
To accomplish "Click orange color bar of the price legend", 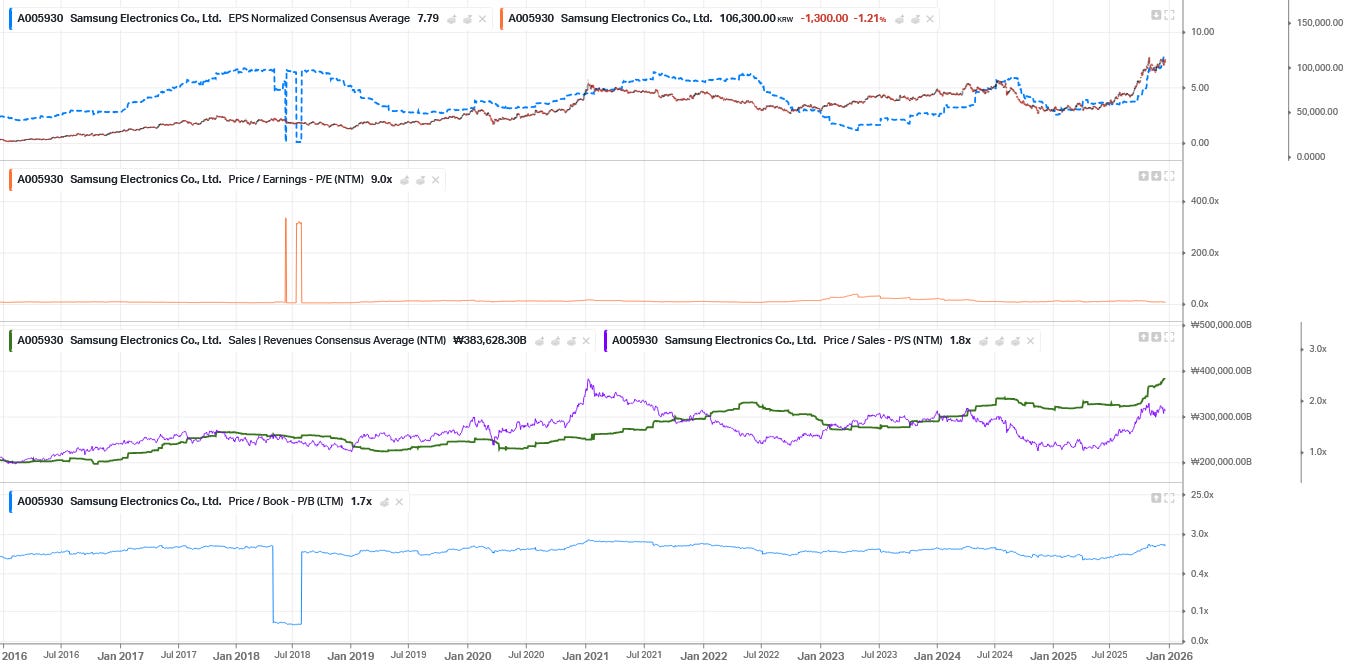I will click(502, 19).
